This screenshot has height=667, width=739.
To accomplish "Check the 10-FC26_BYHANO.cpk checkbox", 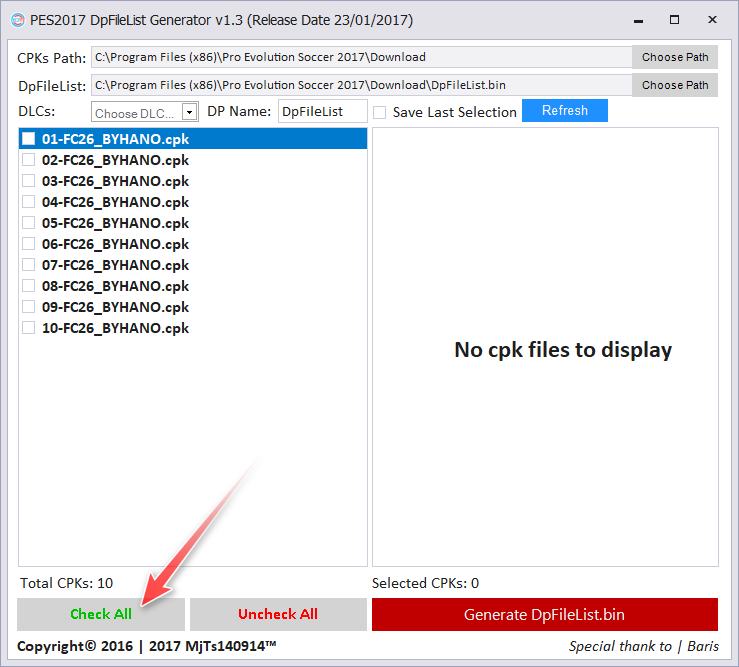I will [29, 328].
